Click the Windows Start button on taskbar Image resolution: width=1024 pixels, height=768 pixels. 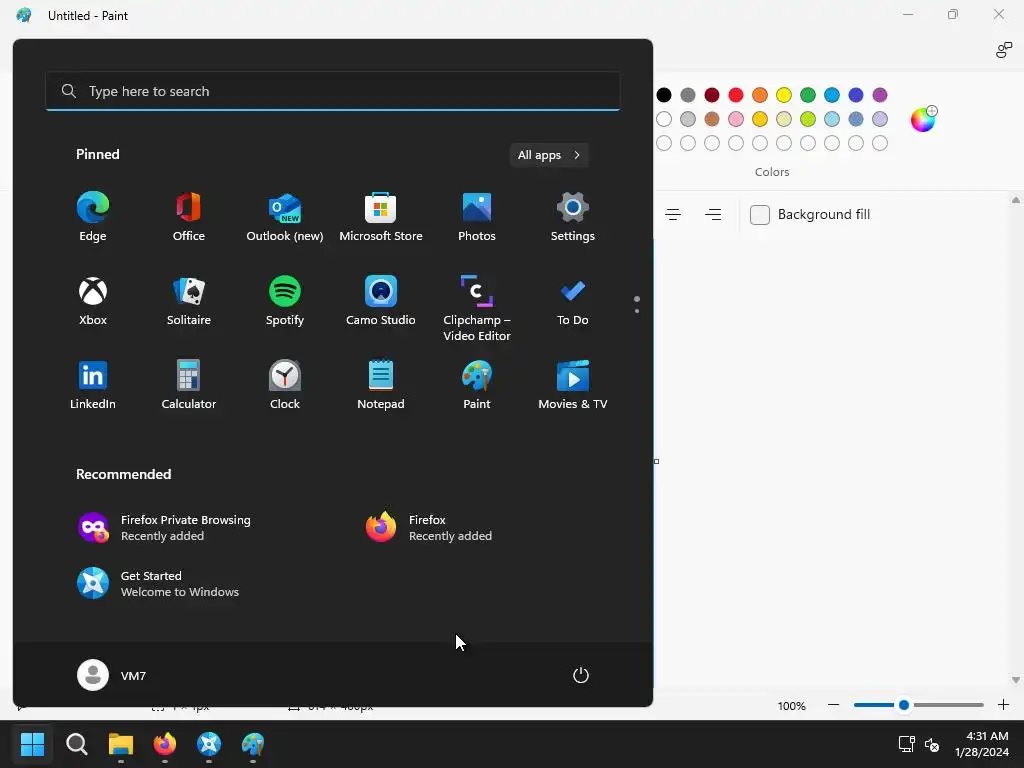click(32, 744)
